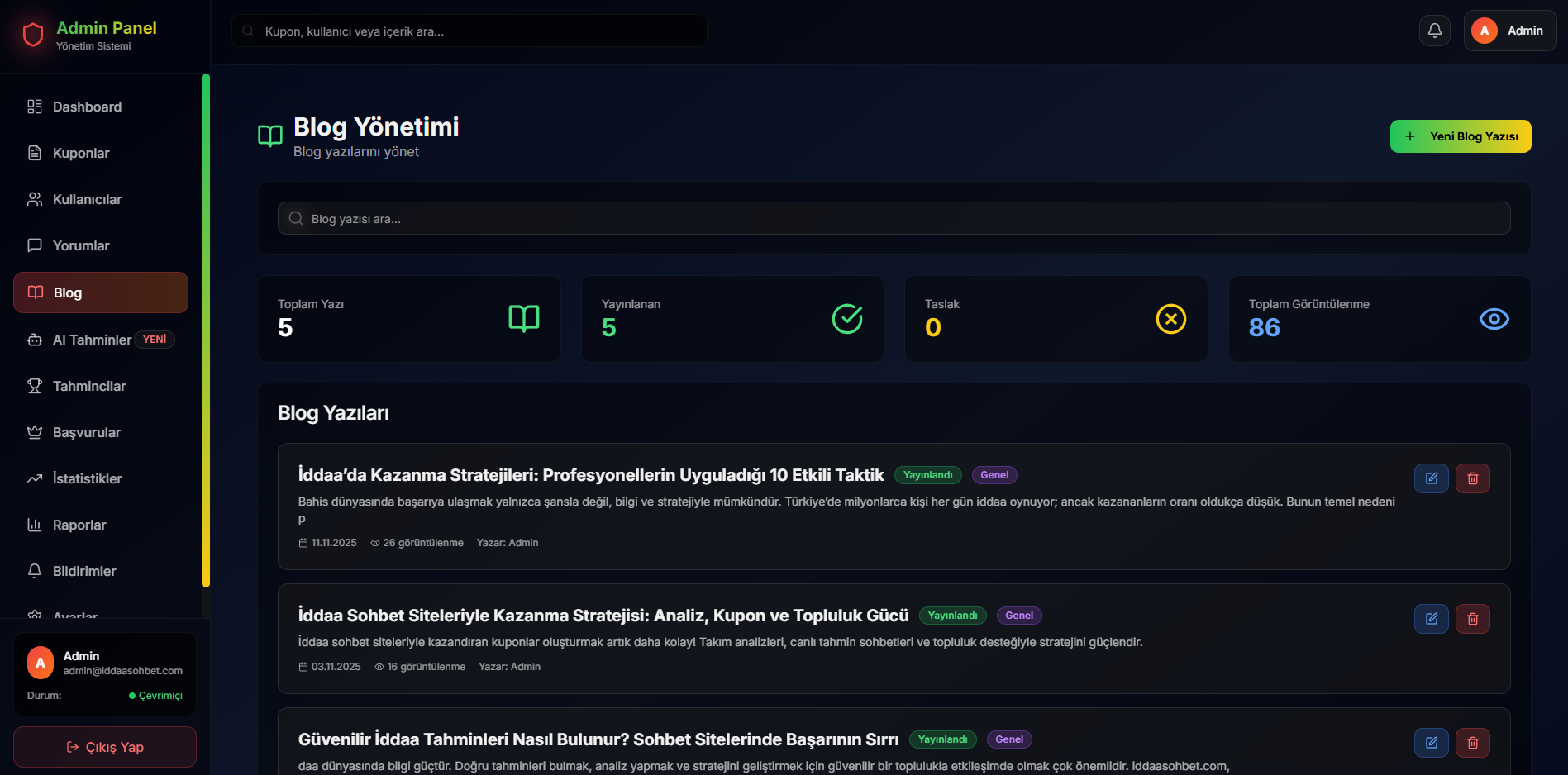Edit the İddaa Sohbet Siteleriyle post
Viewport: 1568px width, 775px height.
pos(1431,619)
